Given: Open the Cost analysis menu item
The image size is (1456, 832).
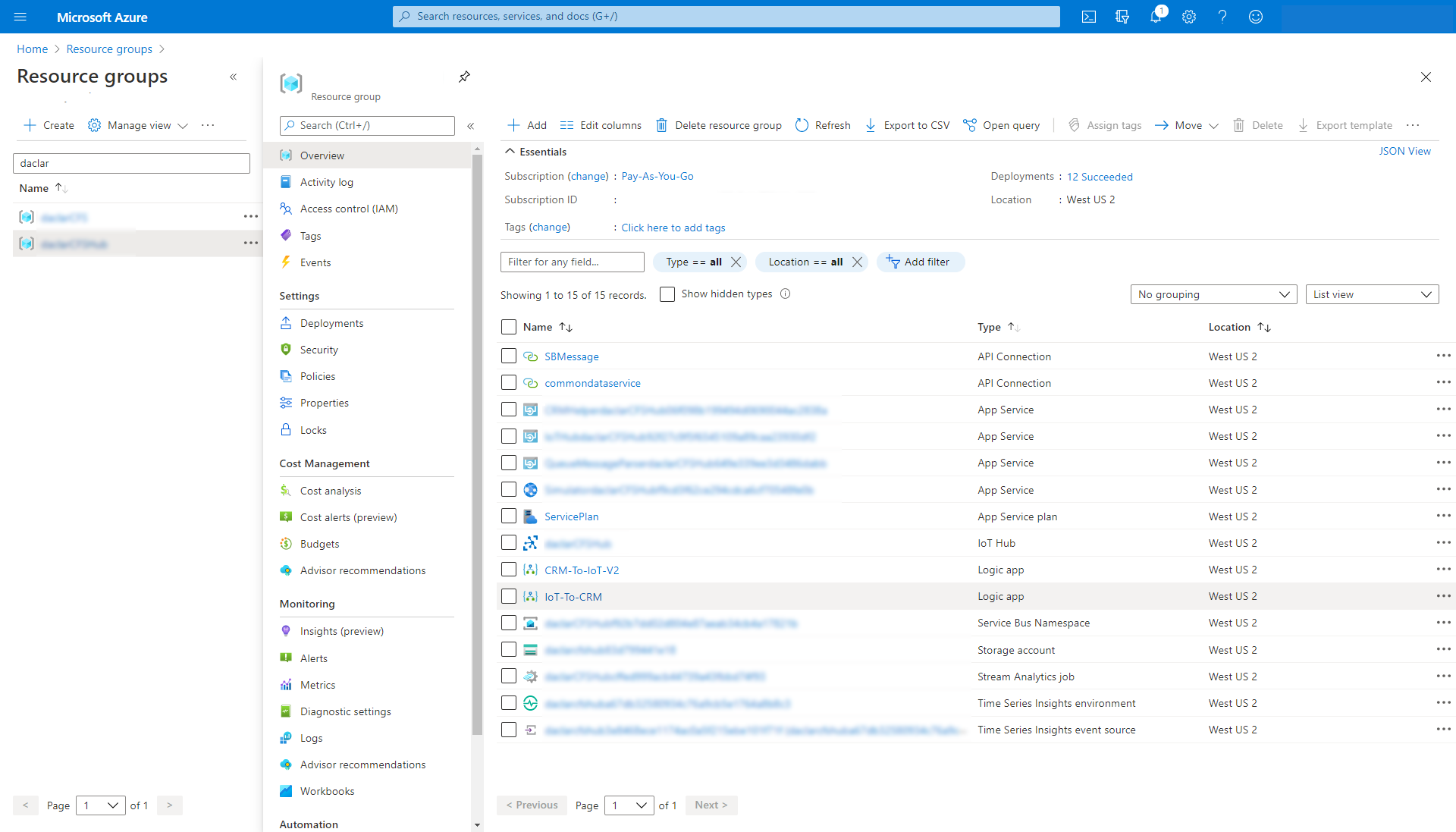Looking at the screenshot, I should [332, 490].
